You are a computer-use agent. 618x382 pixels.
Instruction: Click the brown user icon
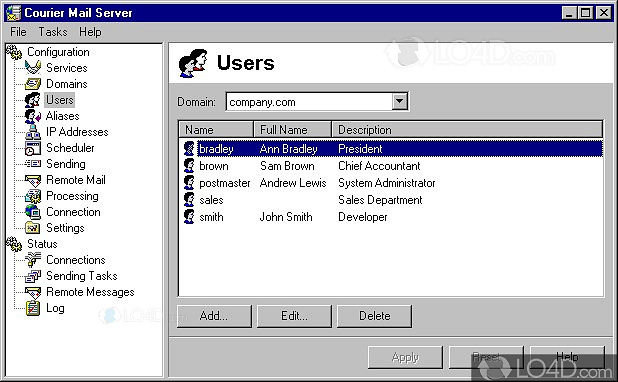tap(189, 166)
